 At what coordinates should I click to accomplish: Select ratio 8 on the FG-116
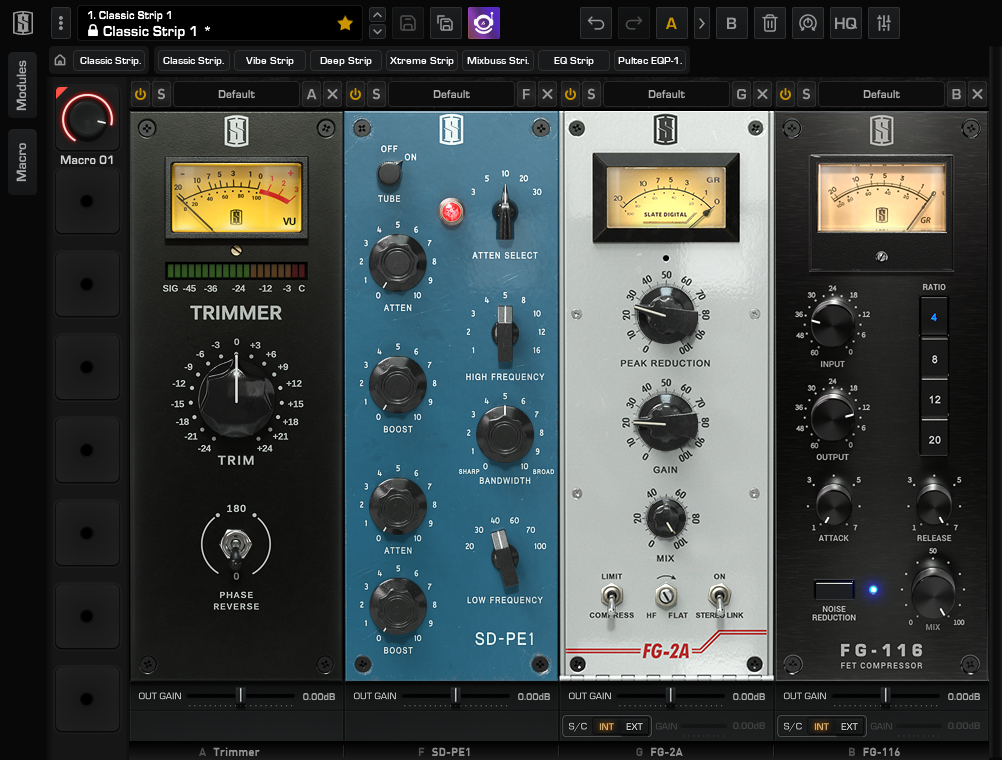point(934,359)
